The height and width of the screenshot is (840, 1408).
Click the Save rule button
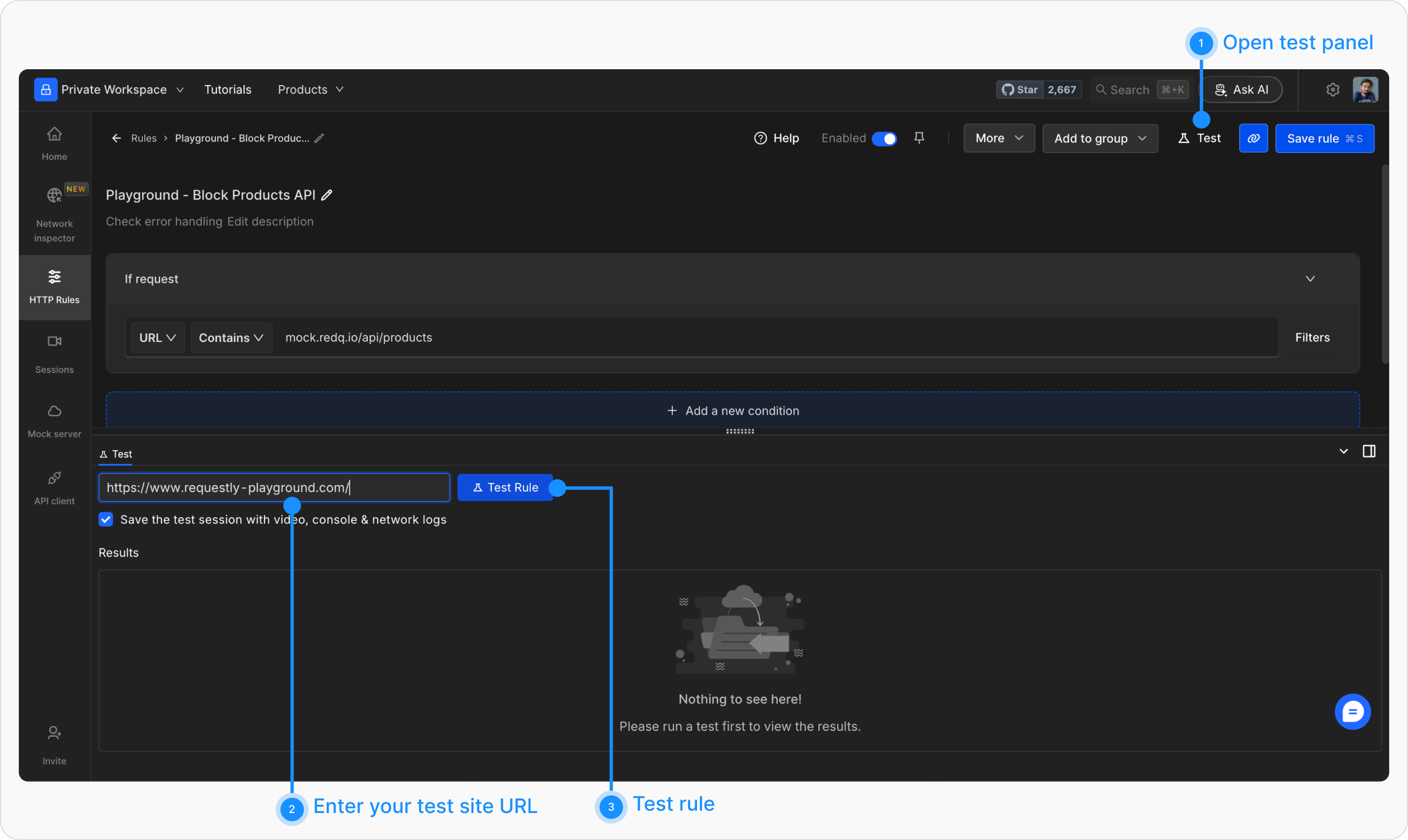point(1324,138)
